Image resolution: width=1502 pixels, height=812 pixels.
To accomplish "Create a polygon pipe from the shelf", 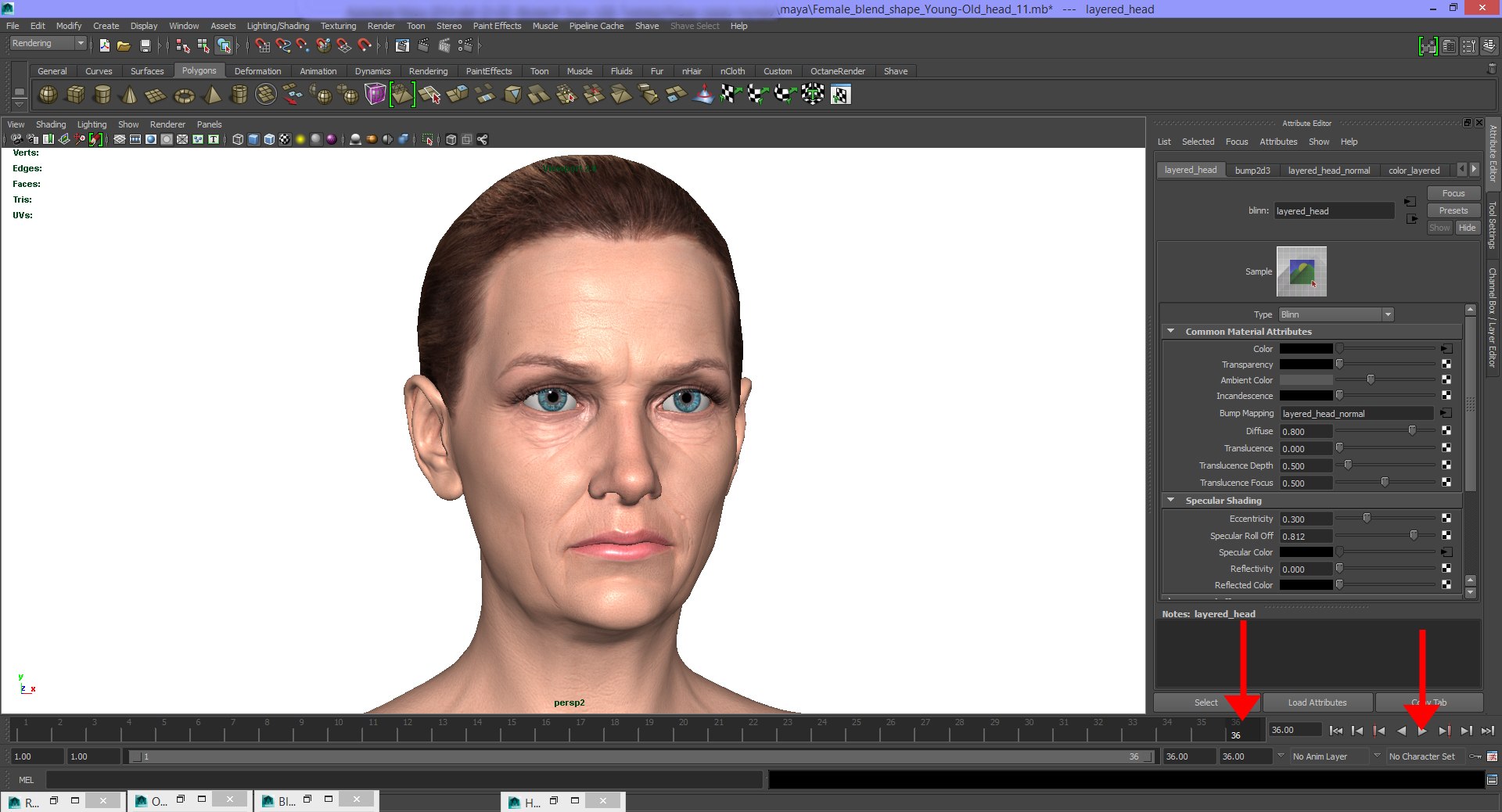I will click(x=239, y=95).
